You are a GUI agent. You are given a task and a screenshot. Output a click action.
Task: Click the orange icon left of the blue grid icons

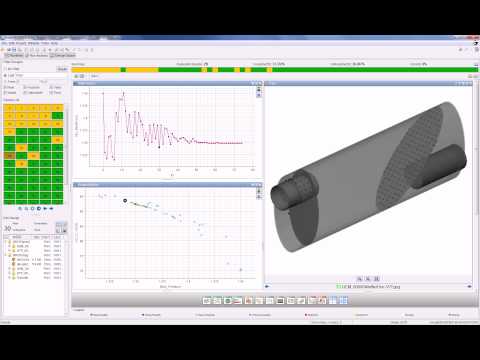322,301
